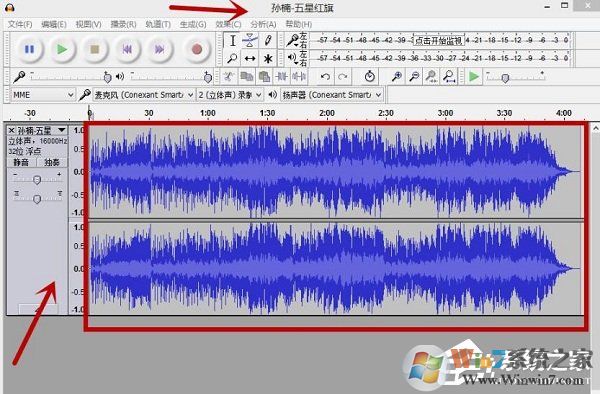The image size is (600, 394).
Task: Click the Zoom magnifier tool
Action: (232, 59)
